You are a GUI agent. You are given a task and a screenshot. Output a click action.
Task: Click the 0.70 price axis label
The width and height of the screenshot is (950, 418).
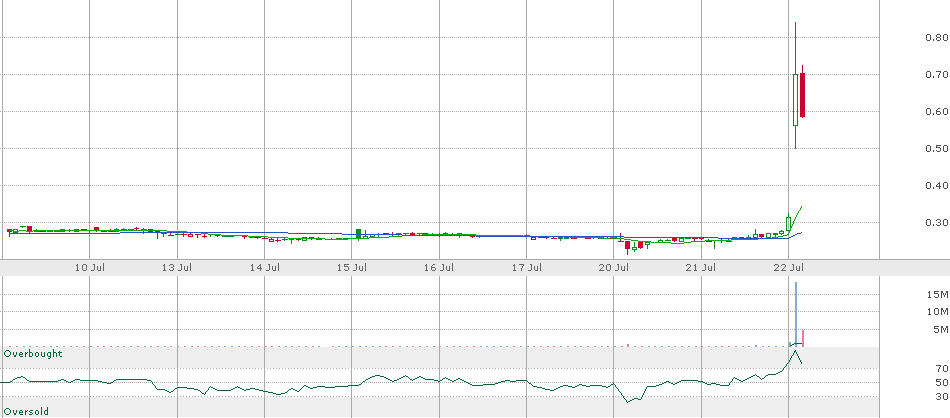click(x=937, y=75)
